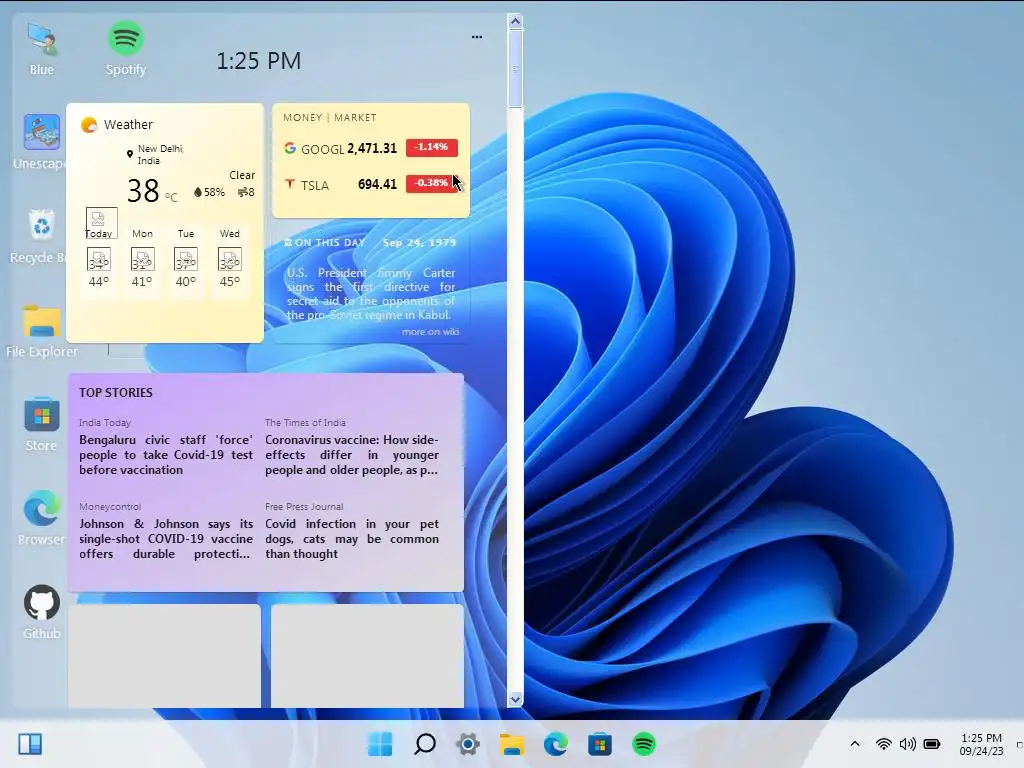Screen dimensions: 1024x768
Task: Click the widgets panel scrollbar thumb
Action: (515, 68)
